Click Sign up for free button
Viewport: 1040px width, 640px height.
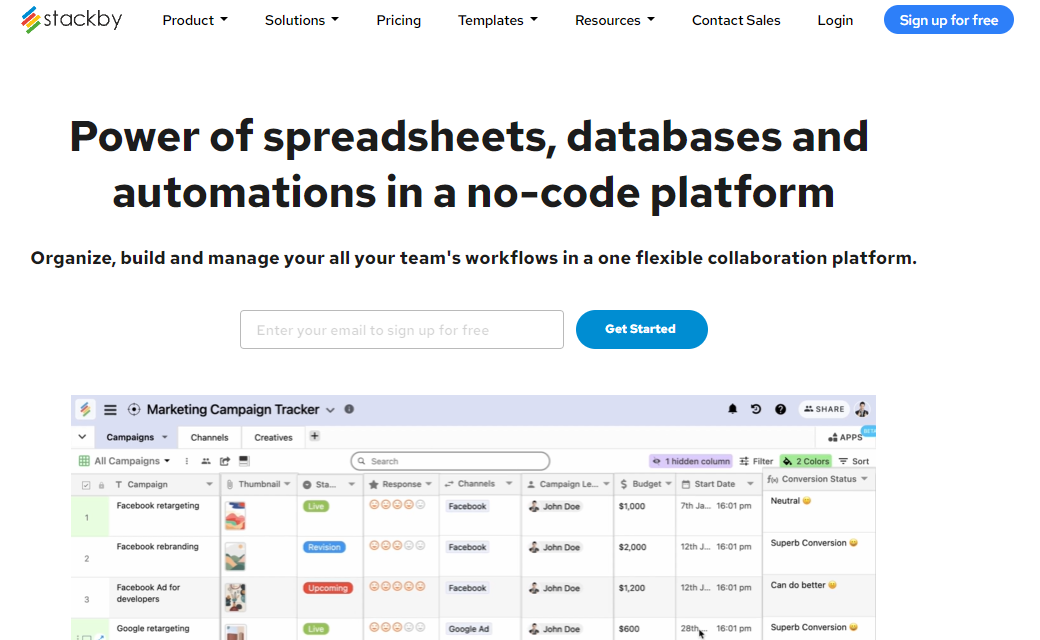(948, 20)
